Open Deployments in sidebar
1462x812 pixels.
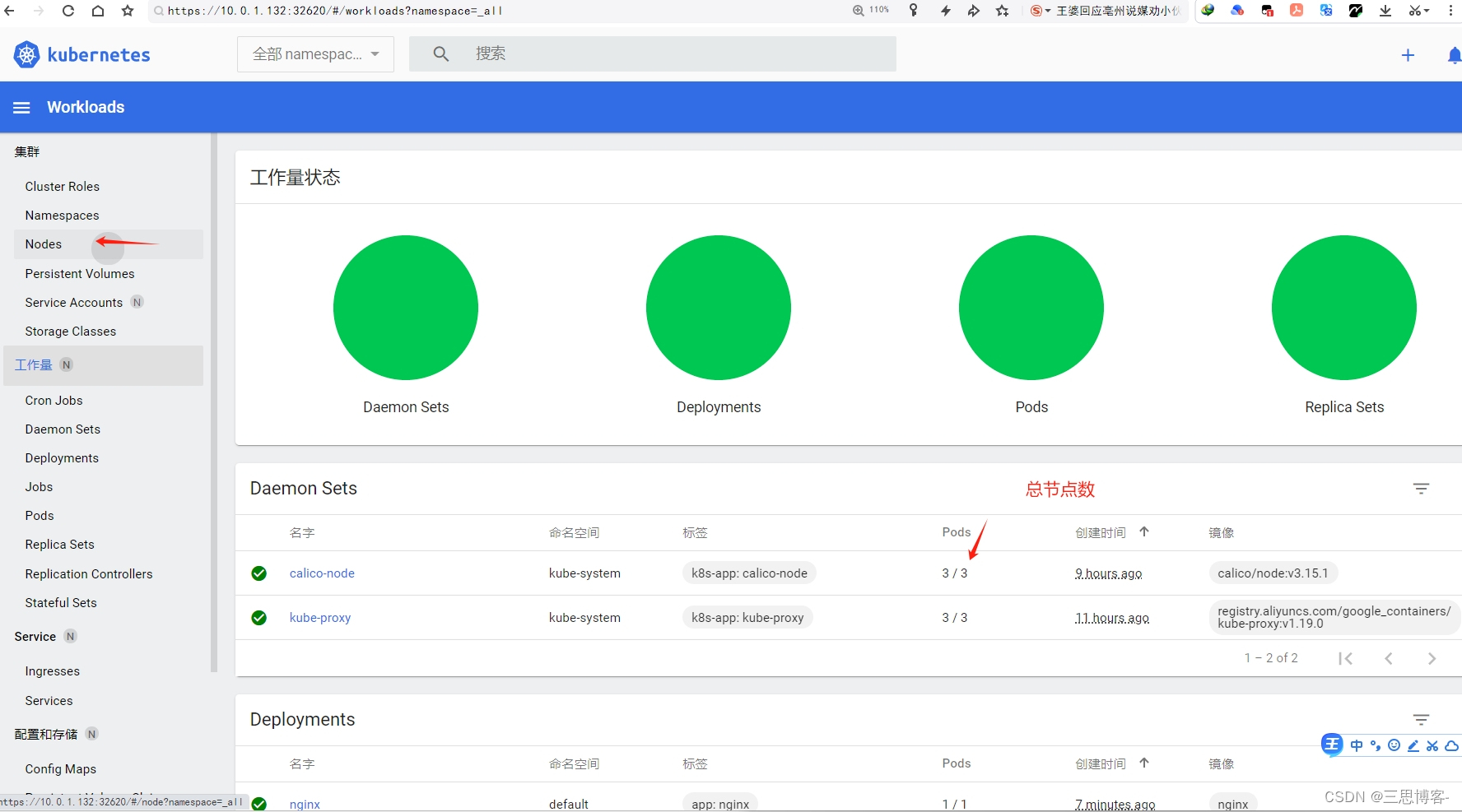coord(62,458)
